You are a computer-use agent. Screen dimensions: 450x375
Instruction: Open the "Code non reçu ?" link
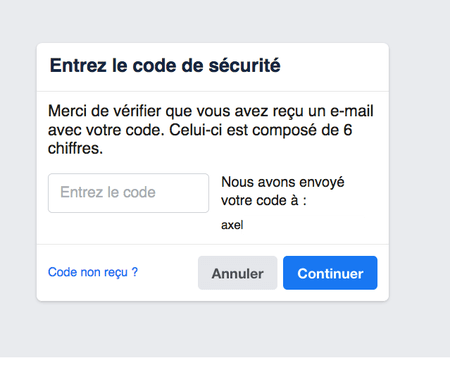[x=93, y=272]
